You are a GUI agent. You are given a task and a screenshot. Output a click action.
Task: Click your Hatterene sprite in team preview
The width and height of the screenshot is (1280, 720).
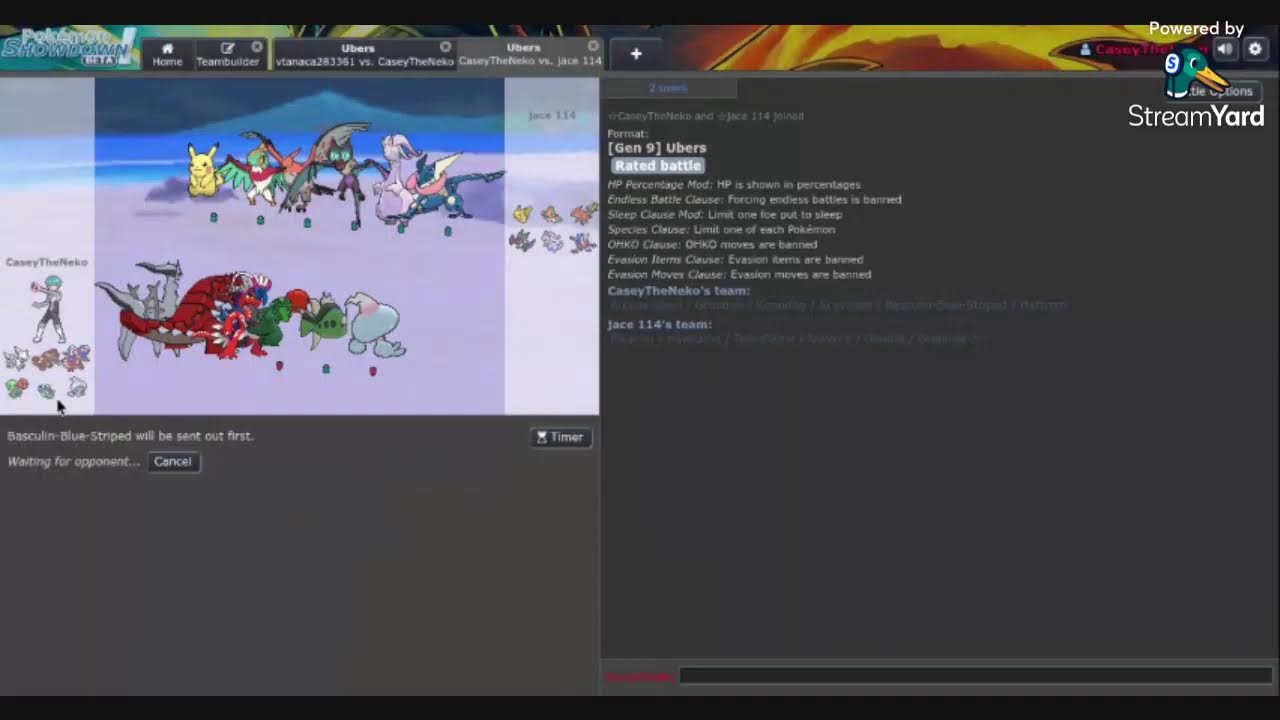377,325
